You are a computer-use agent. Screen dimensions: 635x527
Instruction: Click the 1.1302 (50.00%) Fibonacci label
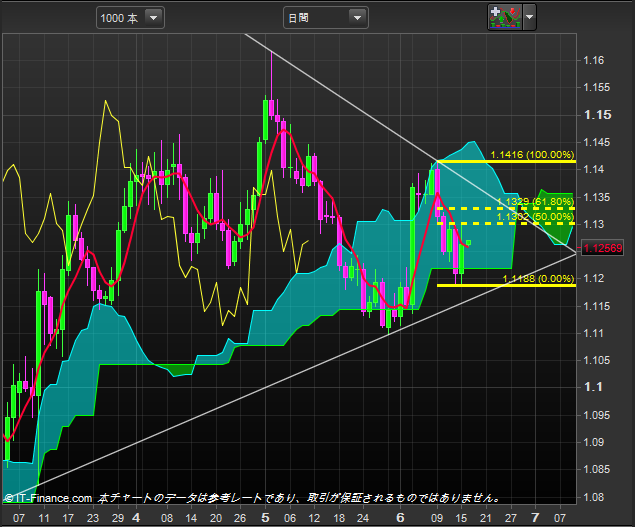(x=535, y=217)
